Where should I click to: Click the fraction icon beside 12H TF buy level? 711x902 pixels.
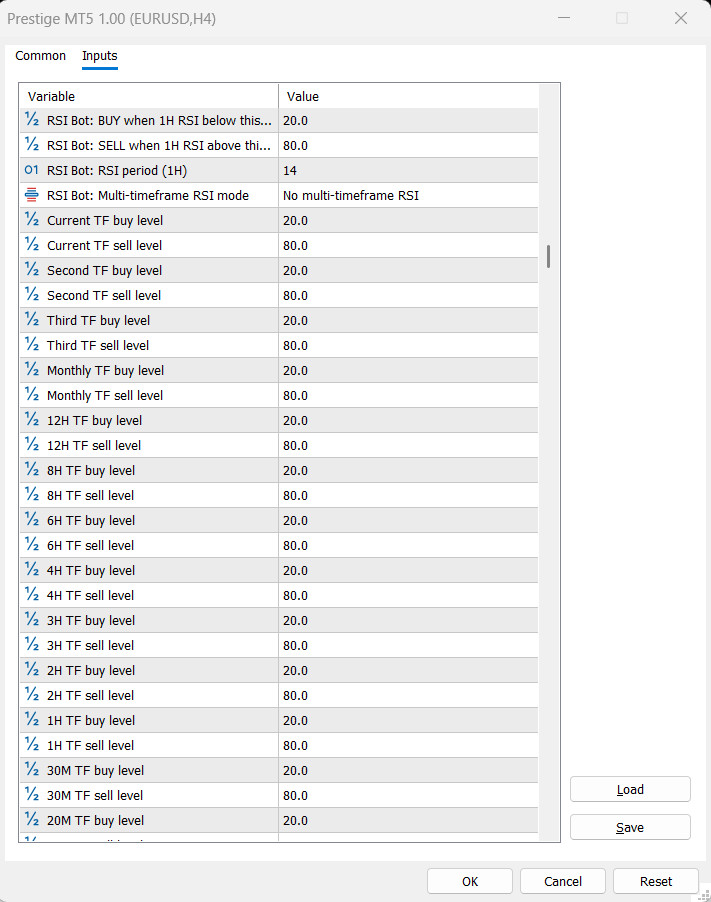click(x=32, y=420)
